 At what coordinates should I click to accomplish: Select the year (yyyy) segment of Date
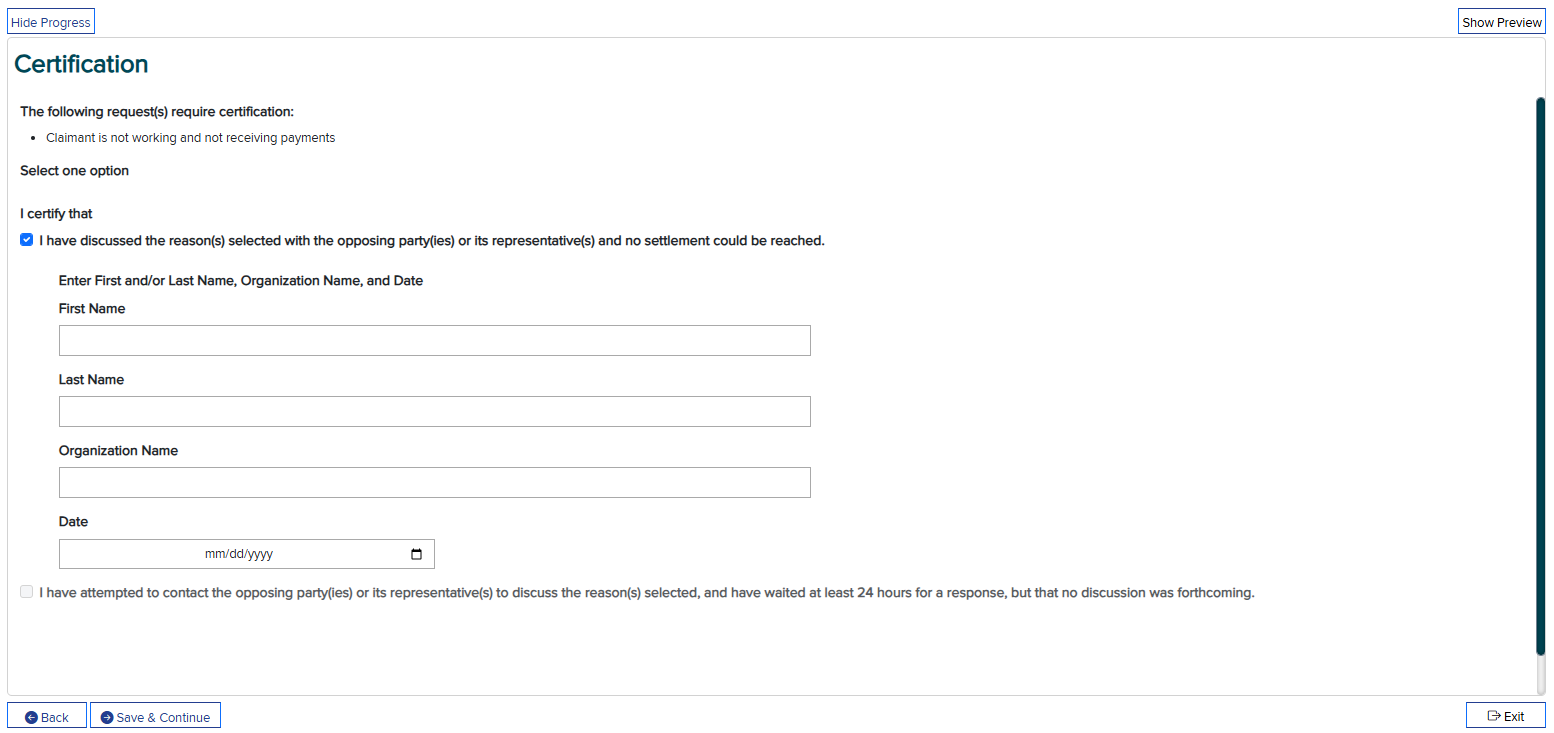(x=260, y=554)
